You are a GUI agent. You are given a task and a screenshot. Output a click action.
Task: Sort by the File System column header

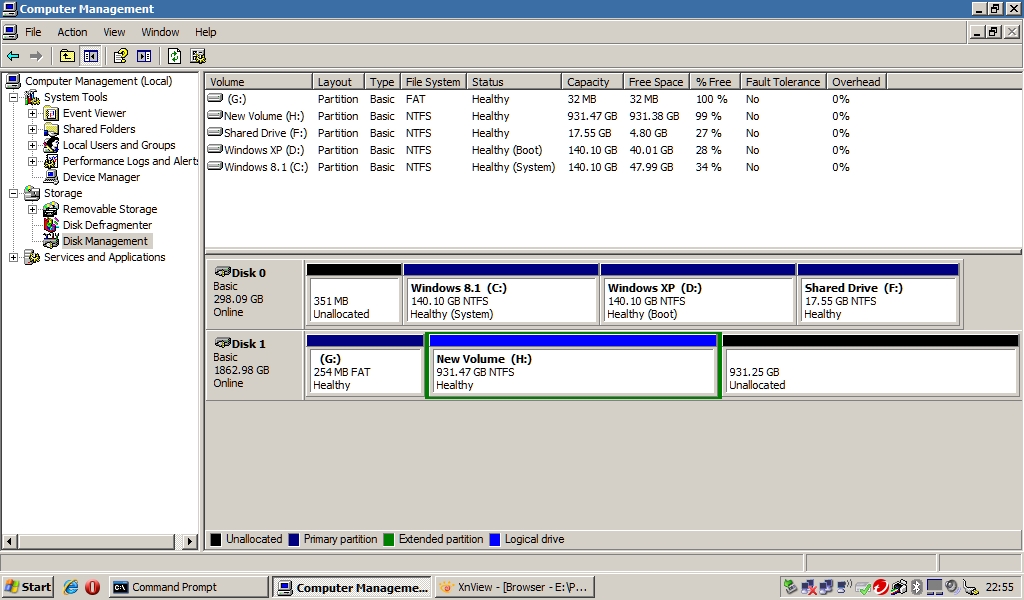point(433,82)
